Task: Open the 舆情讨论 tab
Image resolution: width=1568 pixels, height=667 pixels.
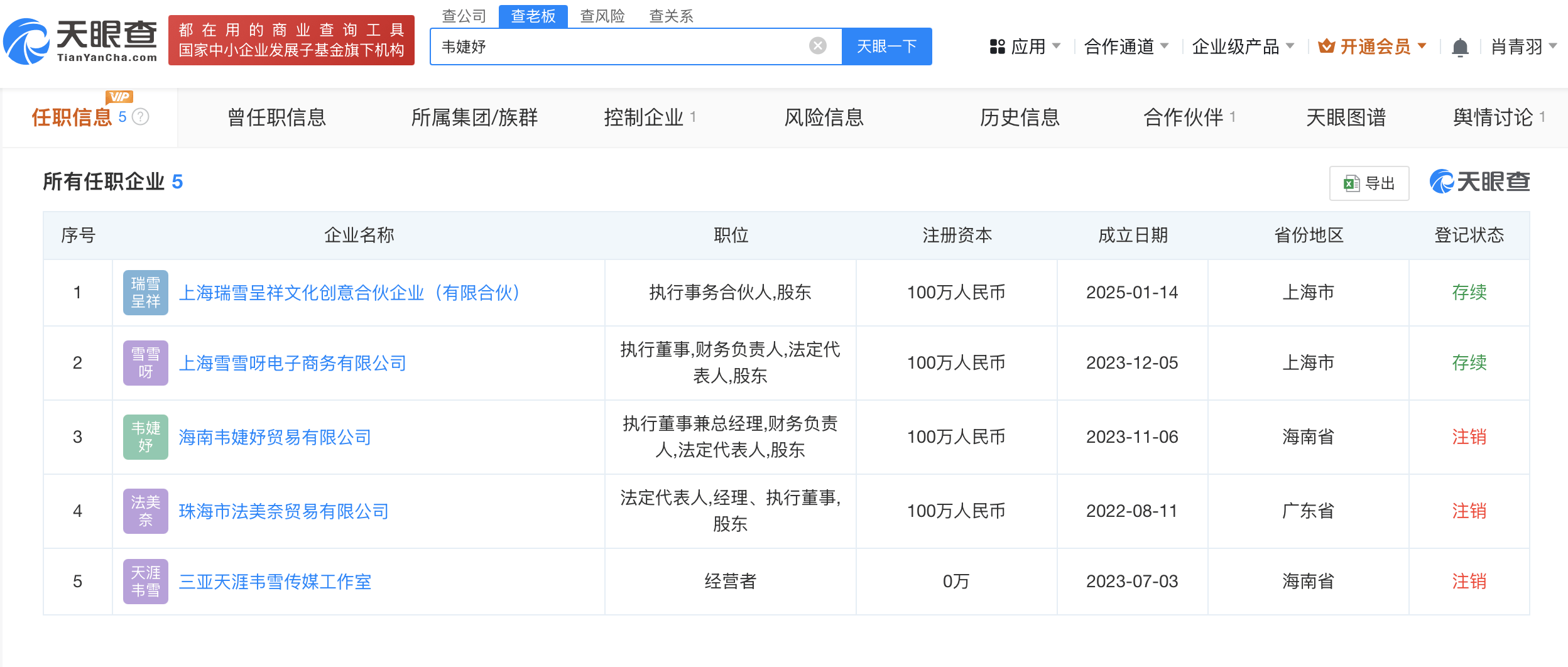Action: click(1499, 117)
